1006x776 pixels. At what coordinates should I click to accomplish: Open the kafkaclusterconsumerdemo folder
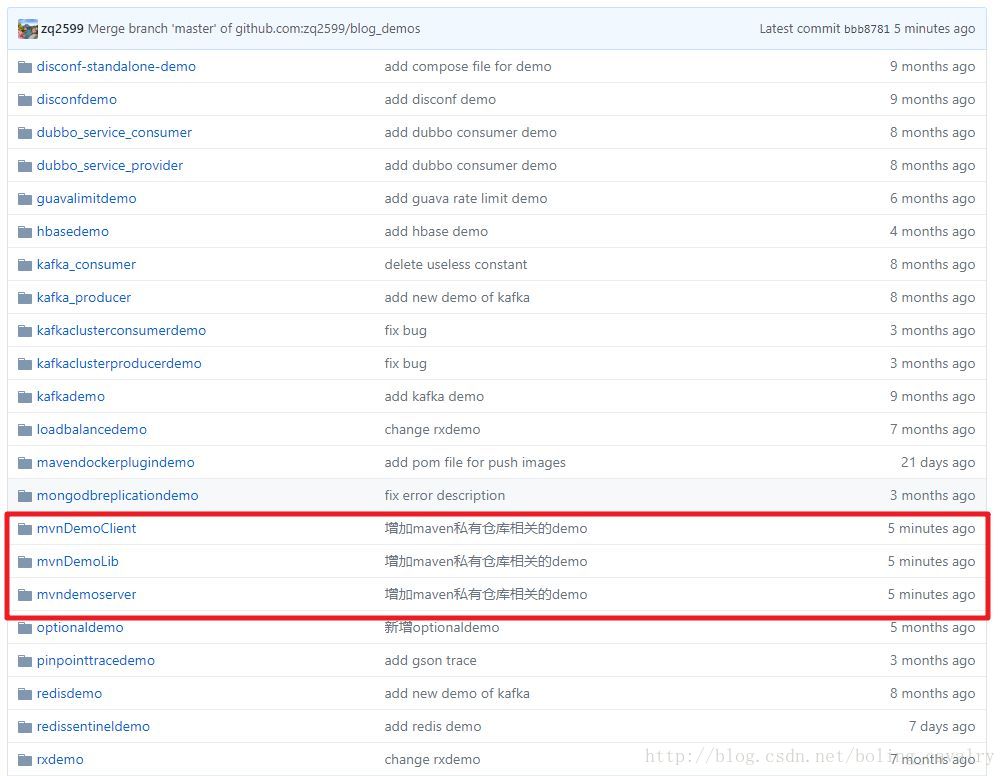(x=121, y=331)
